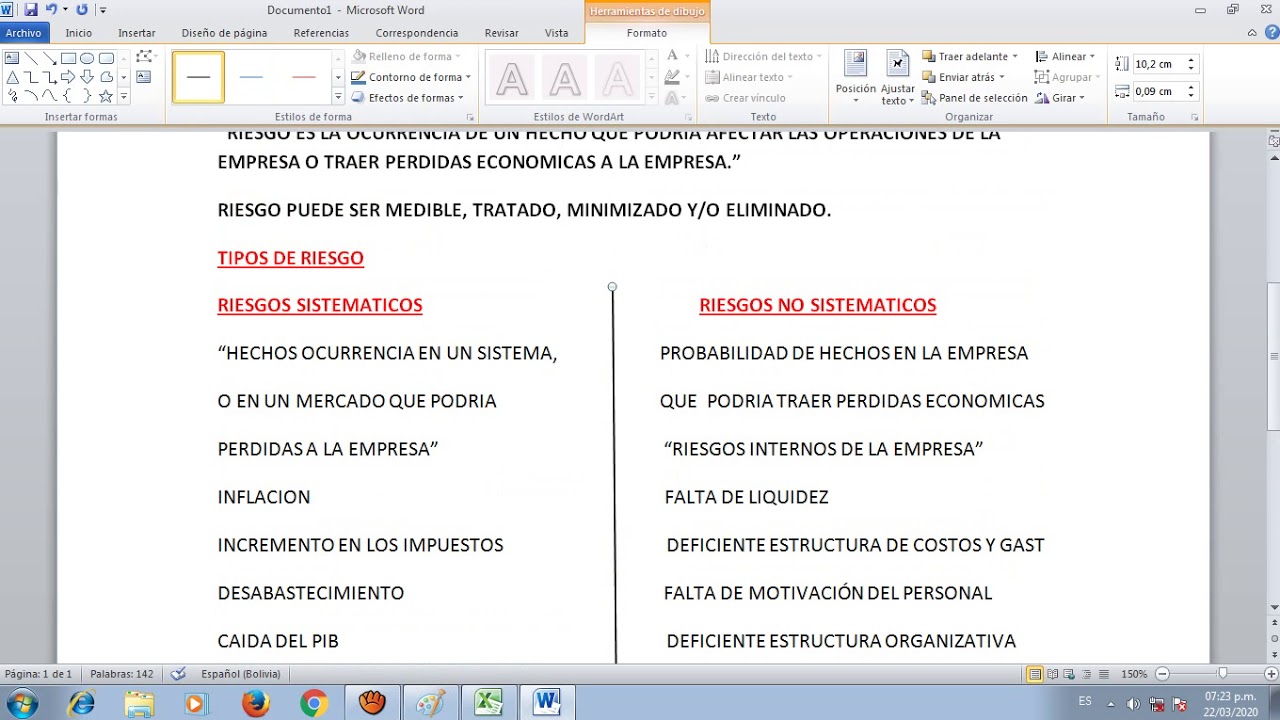Click 150% zoom level
1280x720 pixels.
1134,674
